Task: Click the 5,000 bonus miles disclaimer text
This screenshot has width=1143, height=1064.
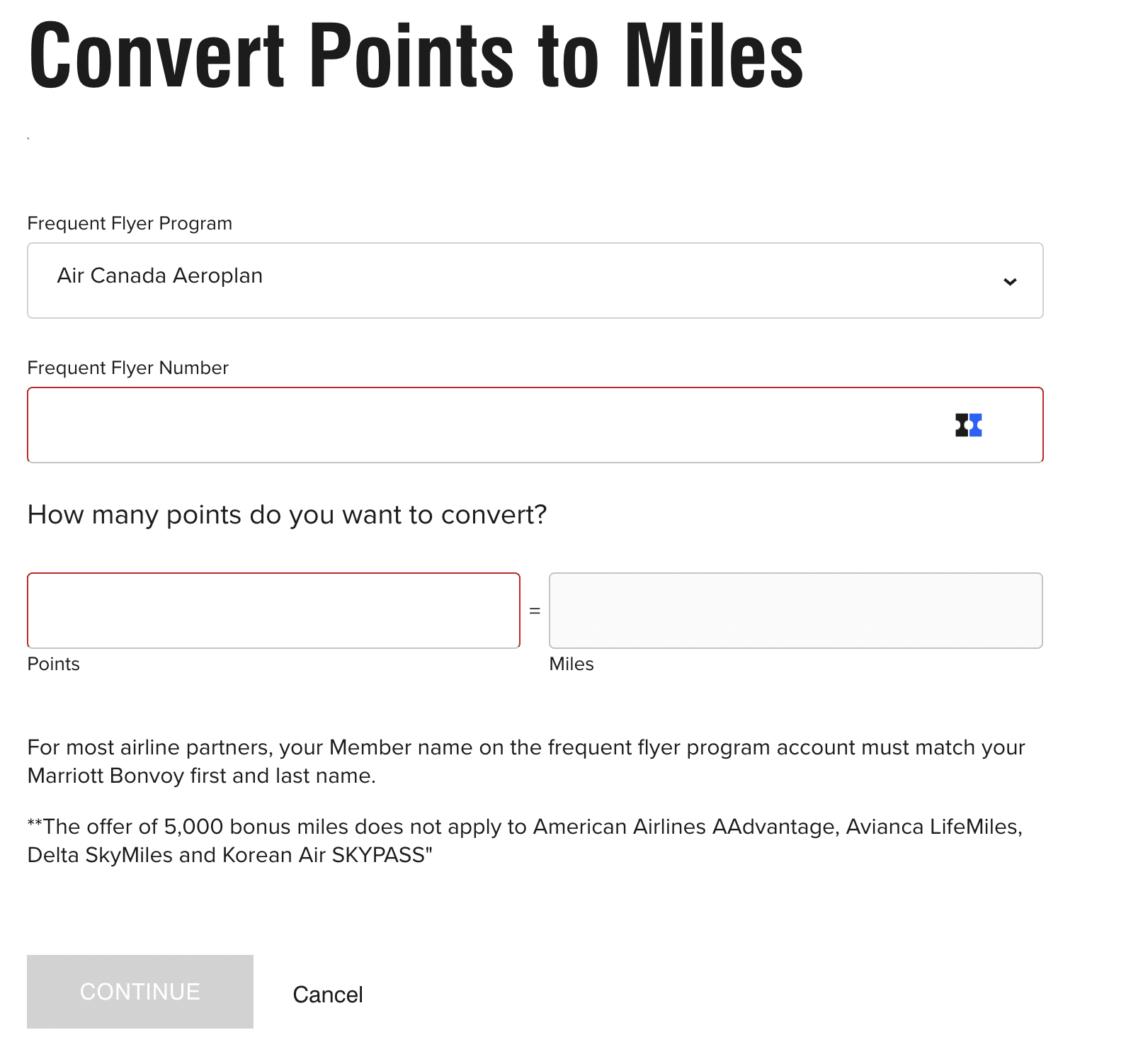Action: coord(524,827)
